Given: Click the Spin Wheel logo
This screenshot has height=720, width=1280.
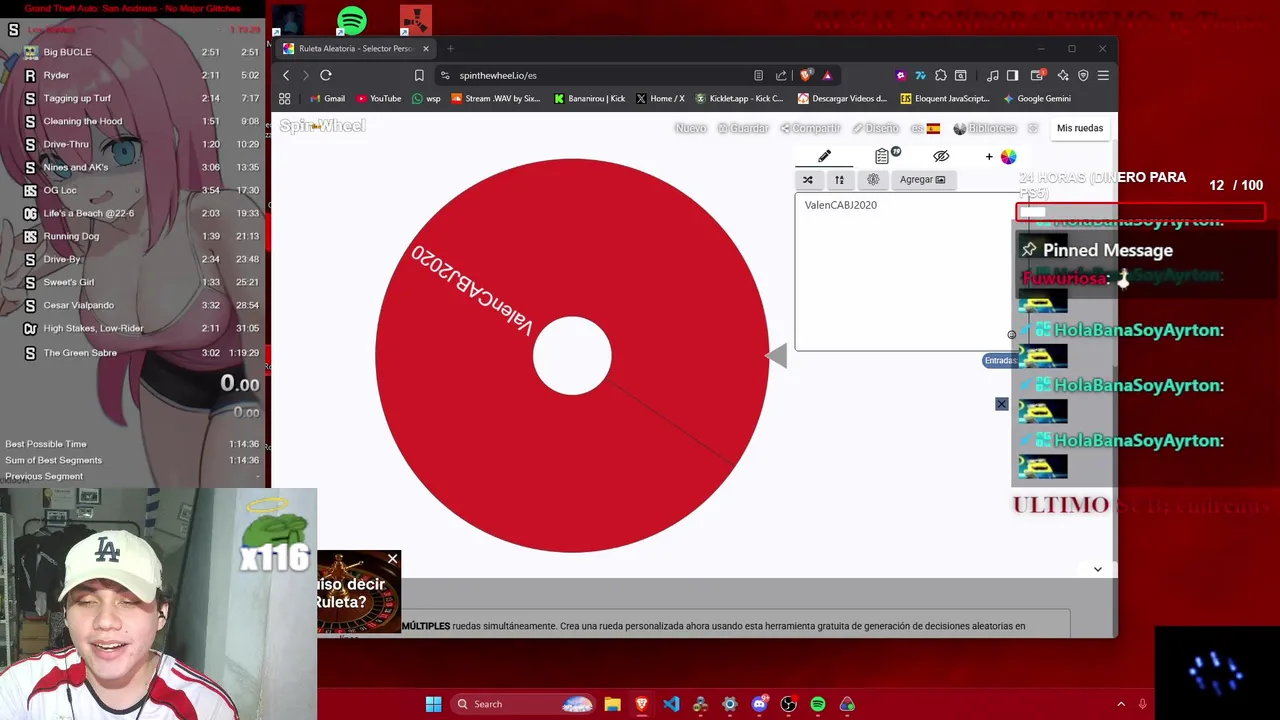Looking at the screenshot, I should 322,126.
